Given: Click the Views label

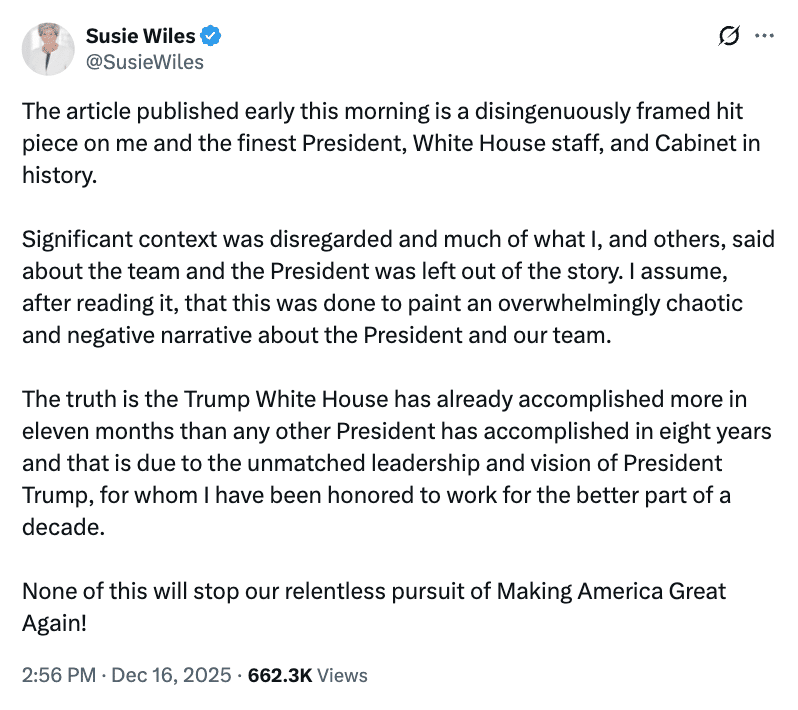Looking at the screenshot, I should 343,675.
